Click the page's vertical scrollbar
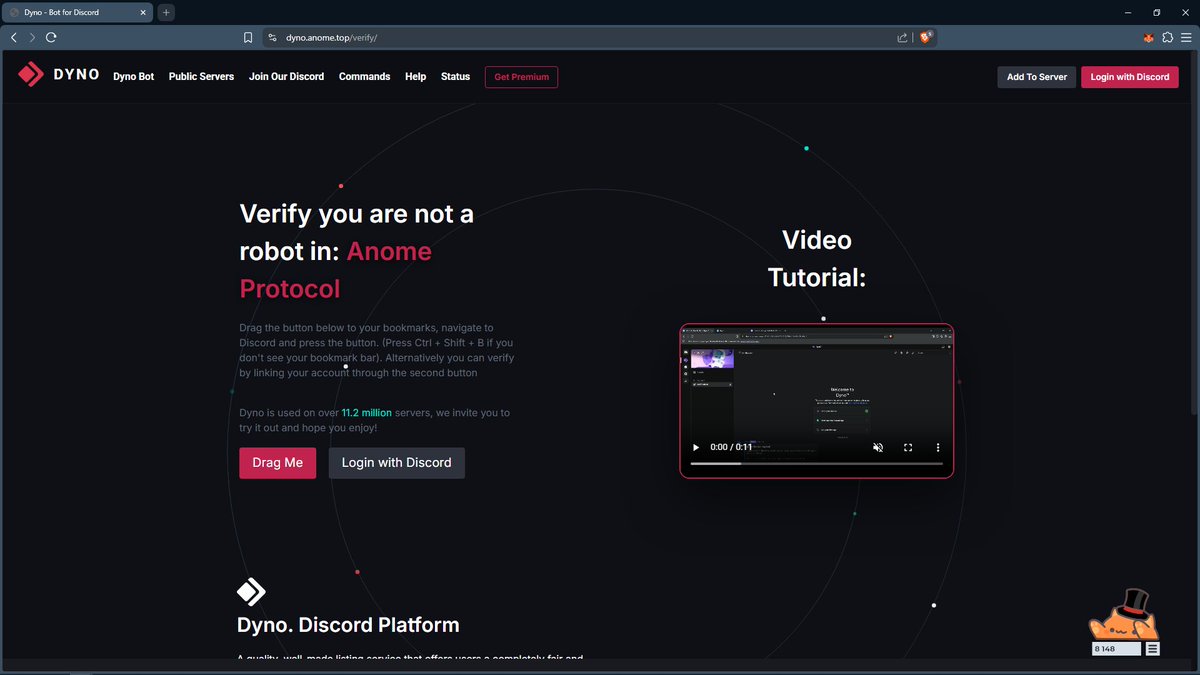This screenshot has height=675, width=1200. point(1194,235)
